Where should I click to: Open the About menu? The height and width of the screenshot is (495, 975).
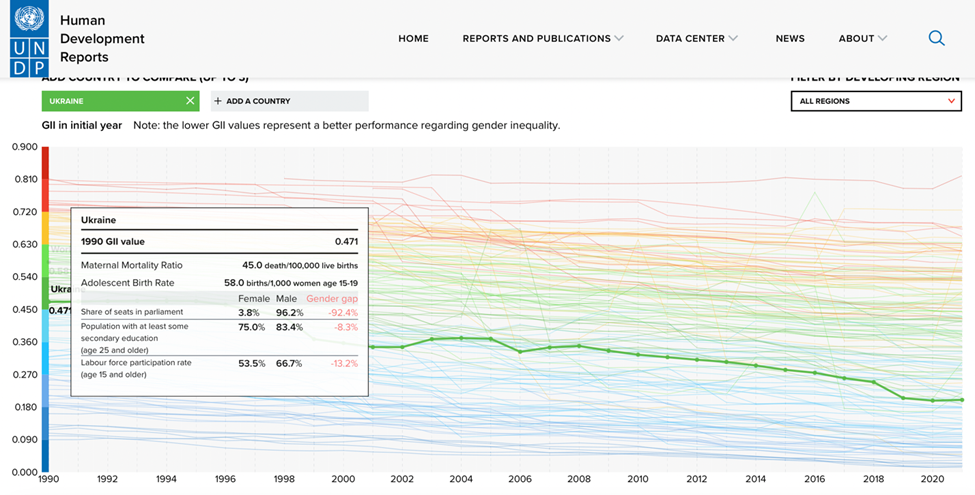(856, 39)
